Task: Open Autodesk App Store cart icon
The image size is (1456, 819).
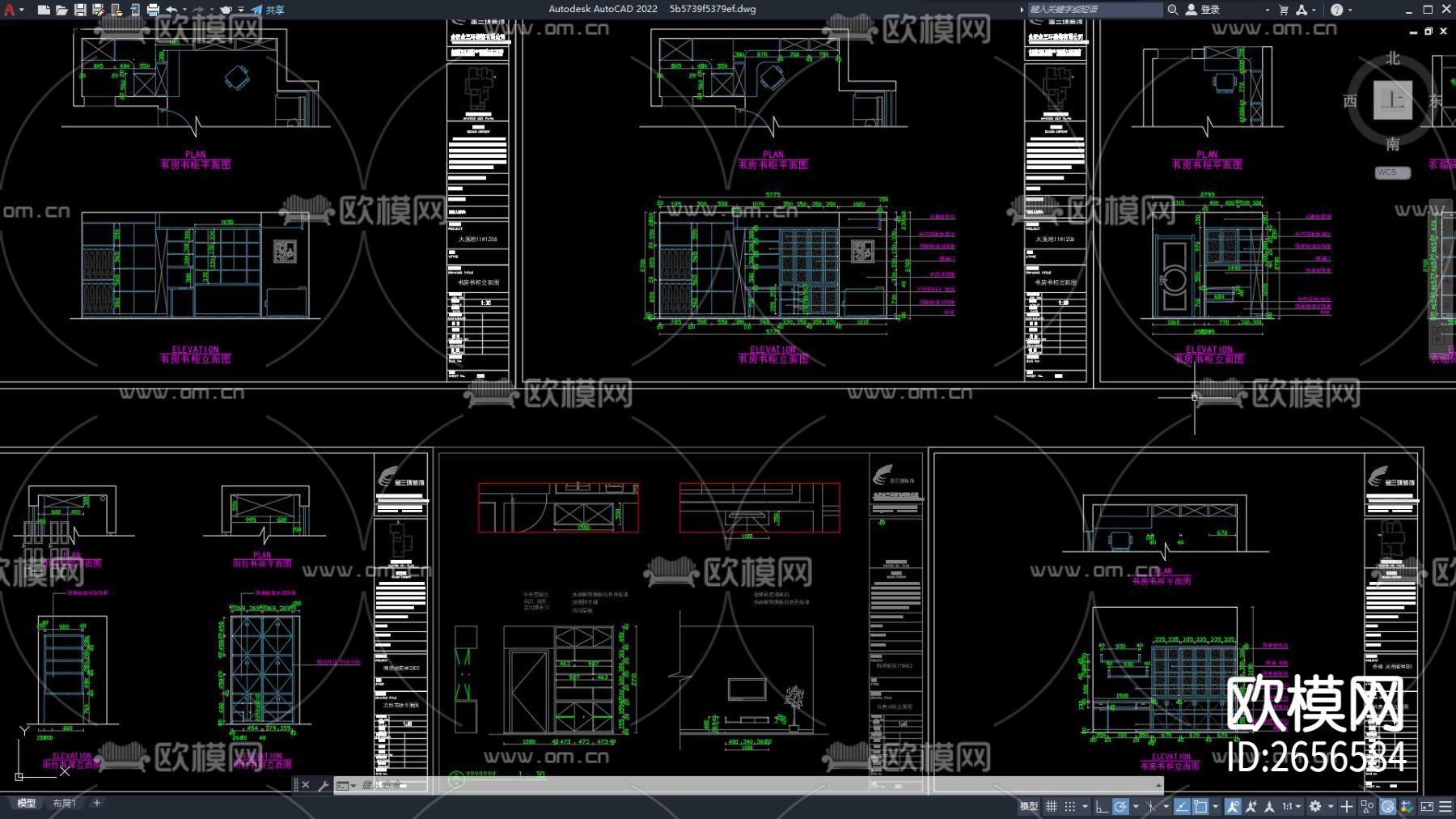Action: click(x=1284, y=10)
